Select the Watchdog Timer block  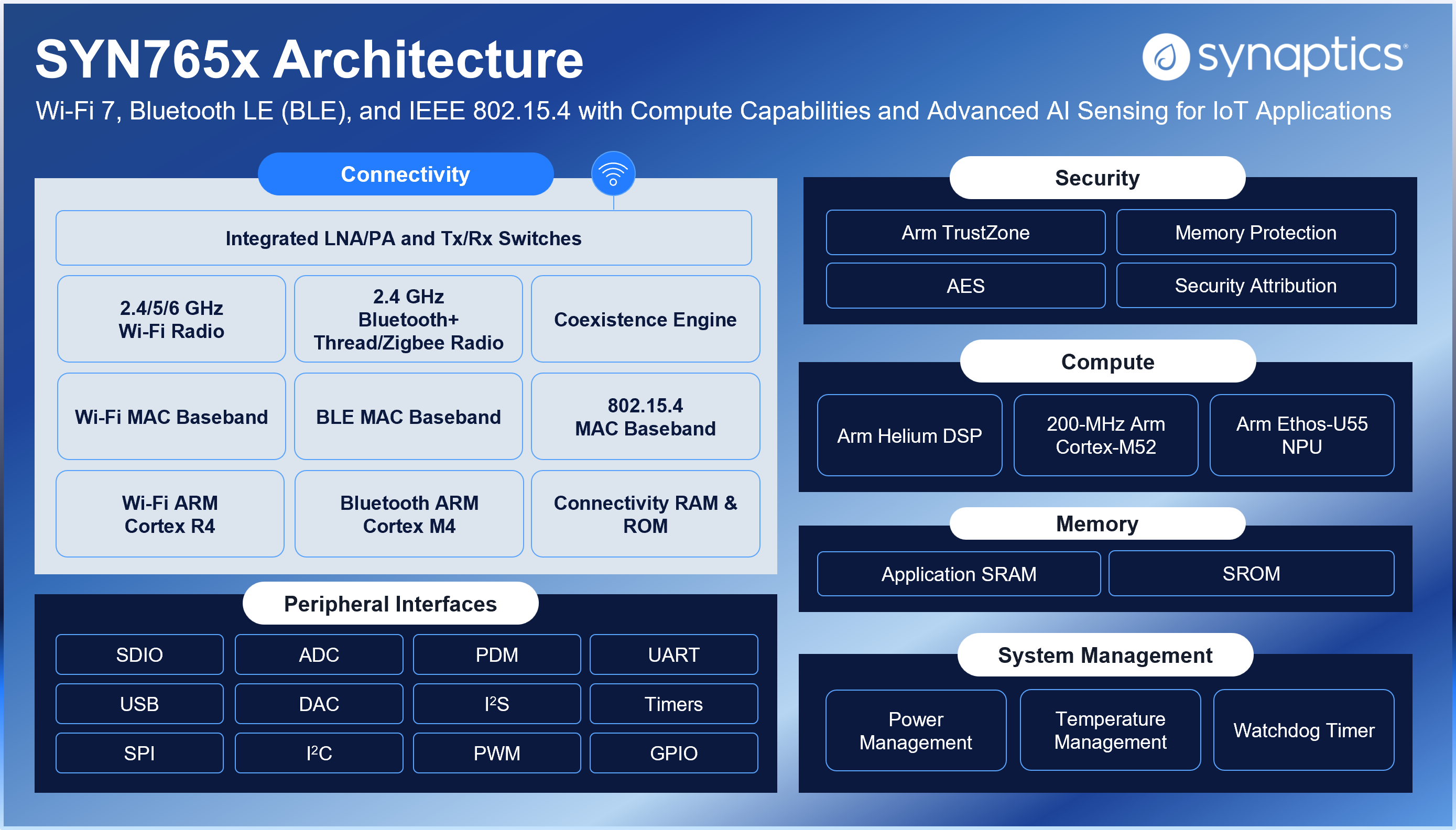(1303, 730)
